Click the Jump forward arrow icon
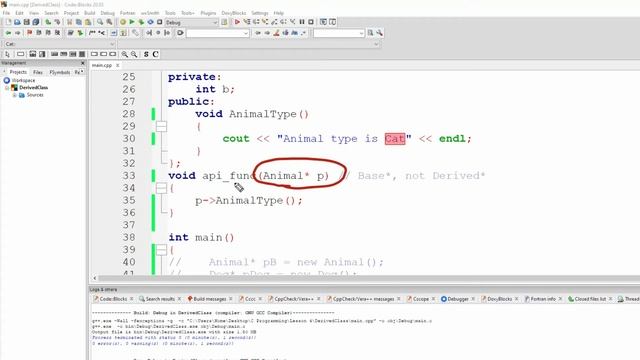This screenshot has height=360, width=640. pyautogui.click(x=17, y=33)
